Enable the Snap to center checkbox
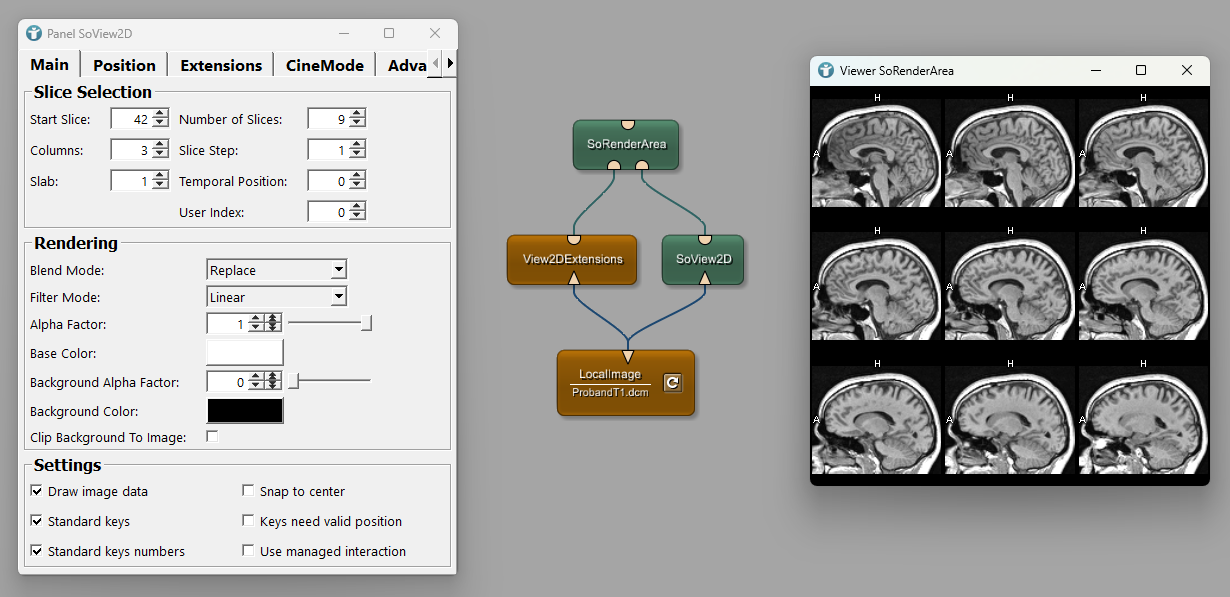1230x597 pixels. tap(249, 491)
